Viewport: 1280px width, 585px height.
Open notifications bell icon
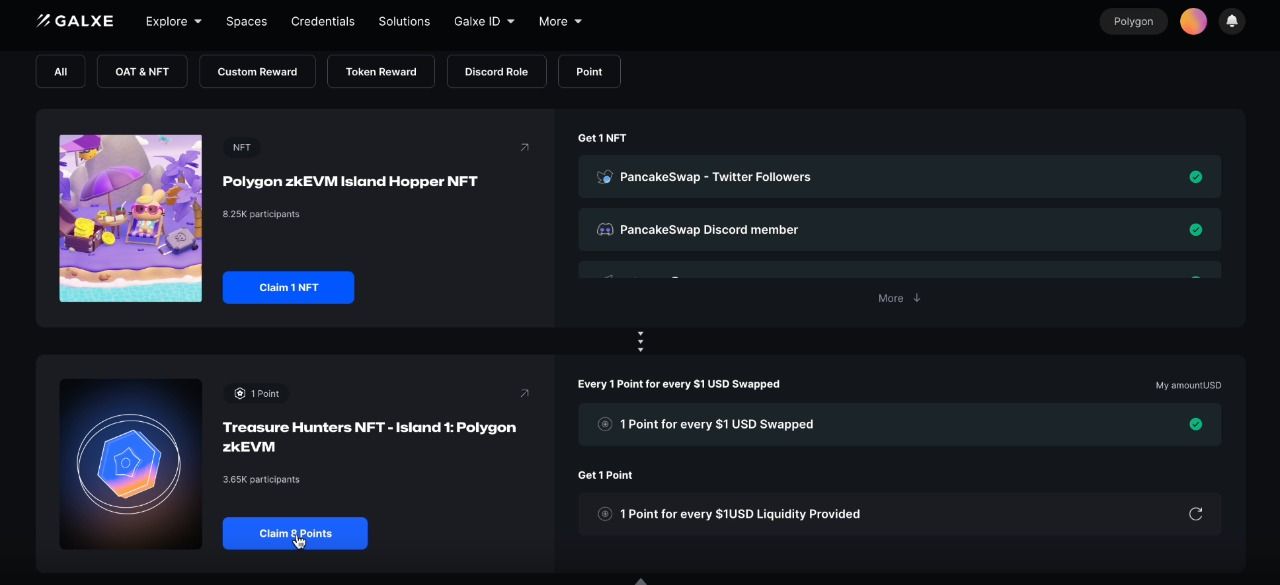pyautogui.click(x=1232, y=21)
